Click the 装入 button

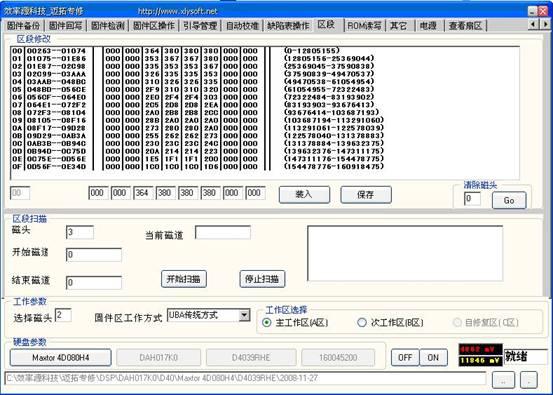[304, 194]
